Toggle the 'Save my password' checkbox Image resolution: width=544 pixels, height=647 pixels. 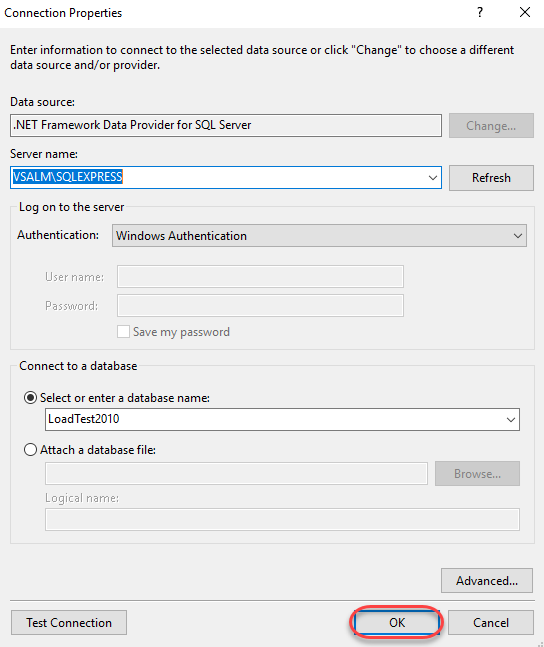123,332
